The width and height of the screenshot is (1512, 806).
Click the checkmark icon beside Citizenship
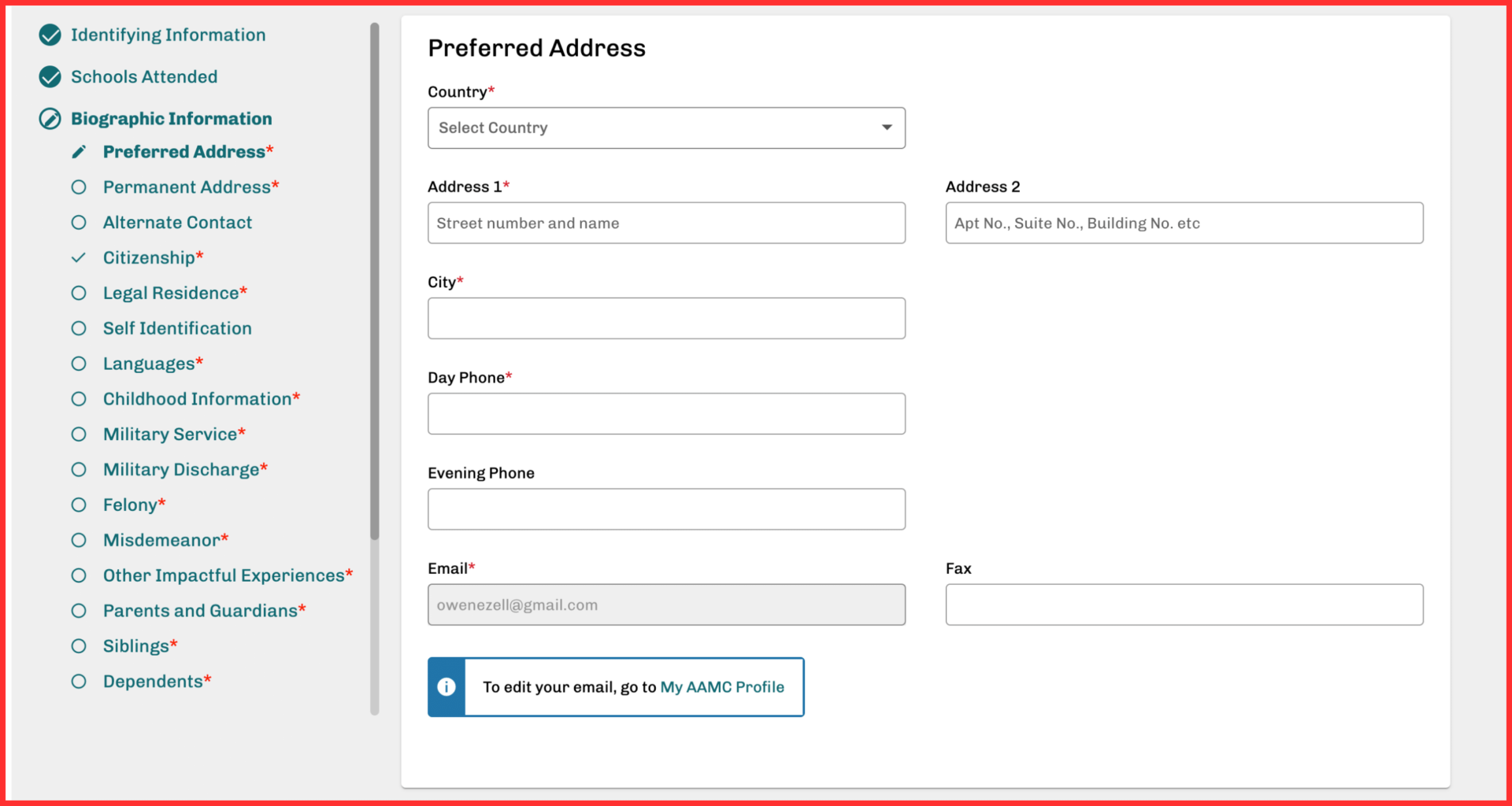point(79,257)
